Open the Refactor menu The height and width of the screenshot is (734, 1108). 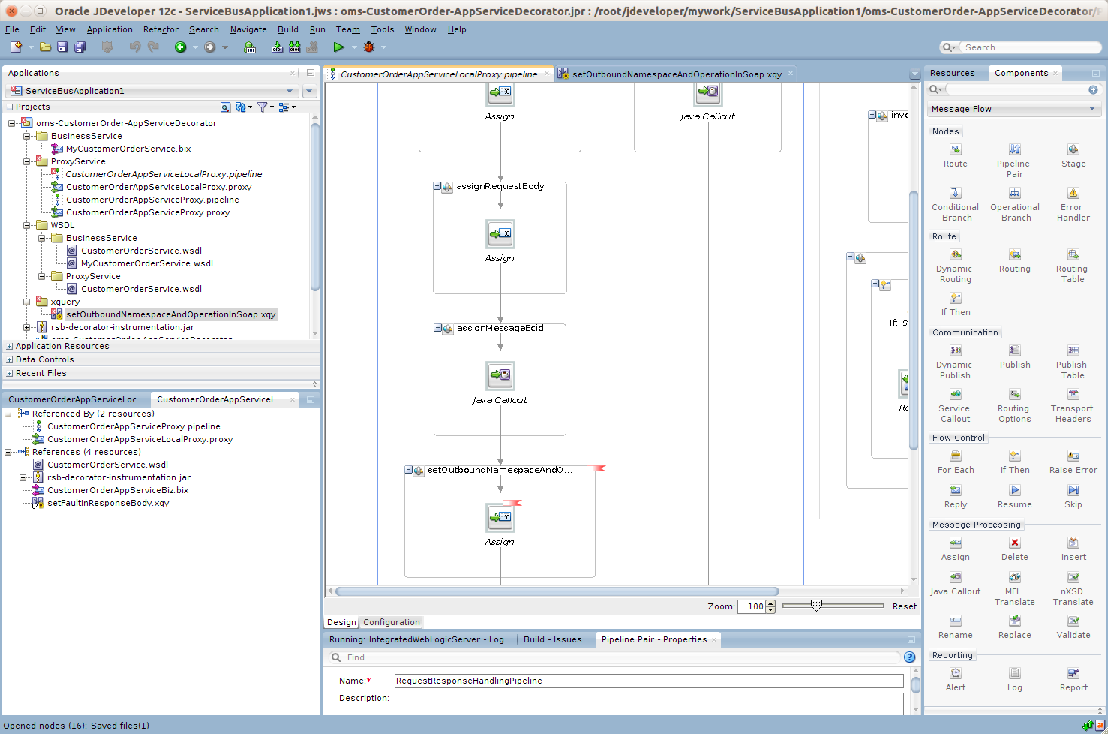pyautogui.click(x=160, y=29)
